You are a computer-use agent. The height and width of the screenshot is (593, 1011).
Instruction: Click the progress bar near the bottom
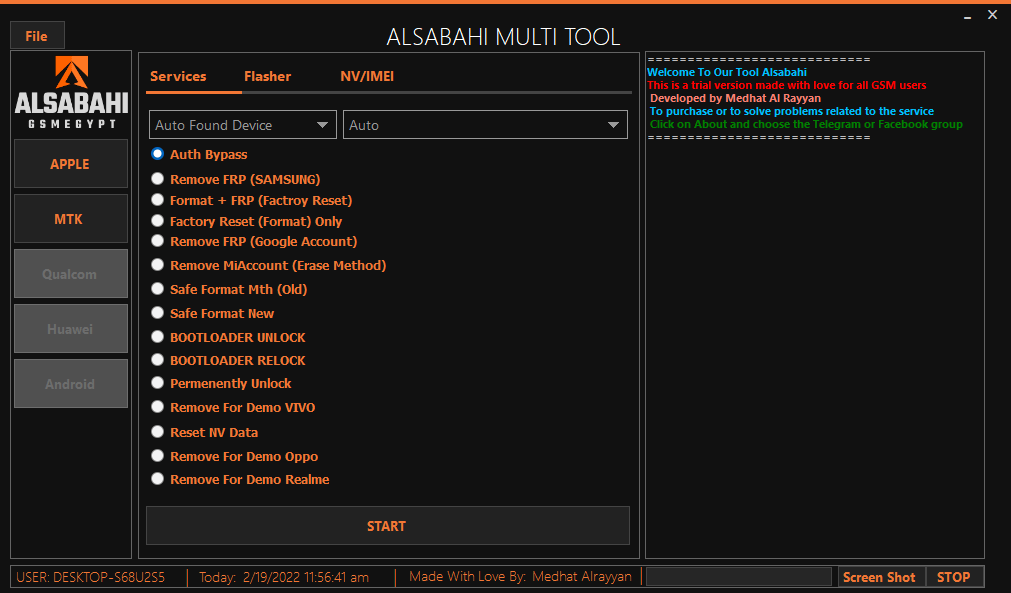[x=738, y=576]
